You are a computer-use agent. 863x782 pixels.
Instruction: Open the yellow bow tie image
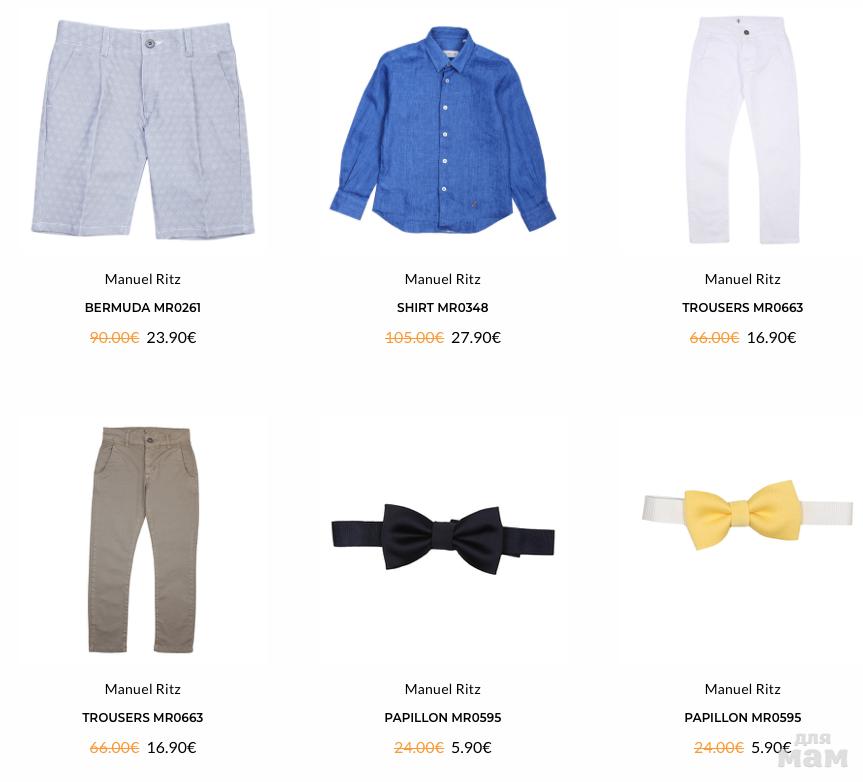point(746,514)
